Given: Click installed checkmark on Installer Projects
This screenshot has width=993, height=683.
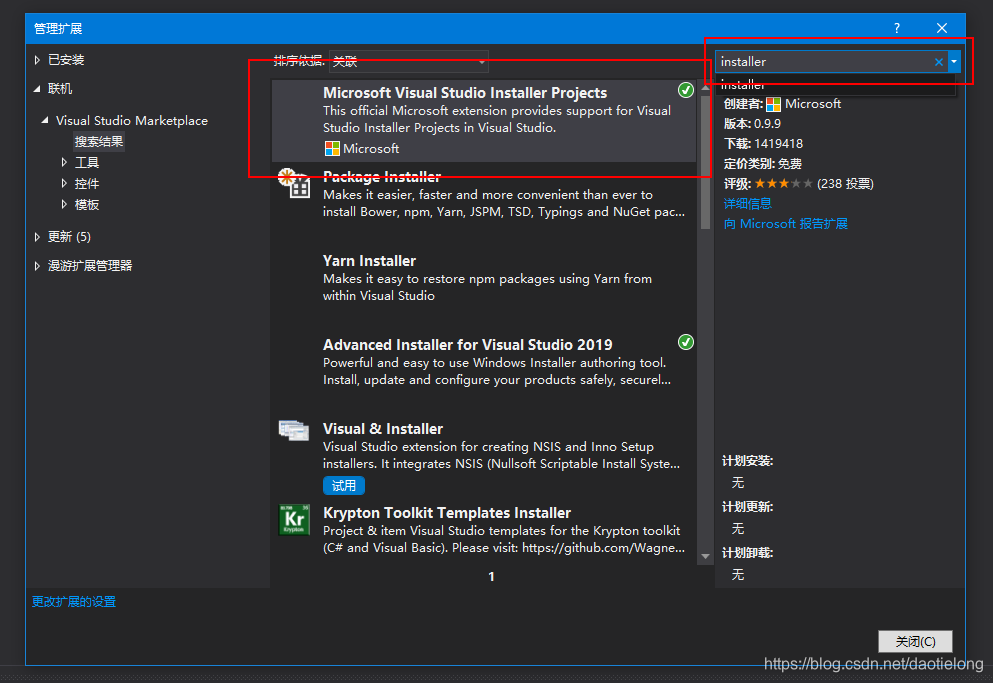Looking at the screenshot, I should pyautogui.click(x=685, y=90).
